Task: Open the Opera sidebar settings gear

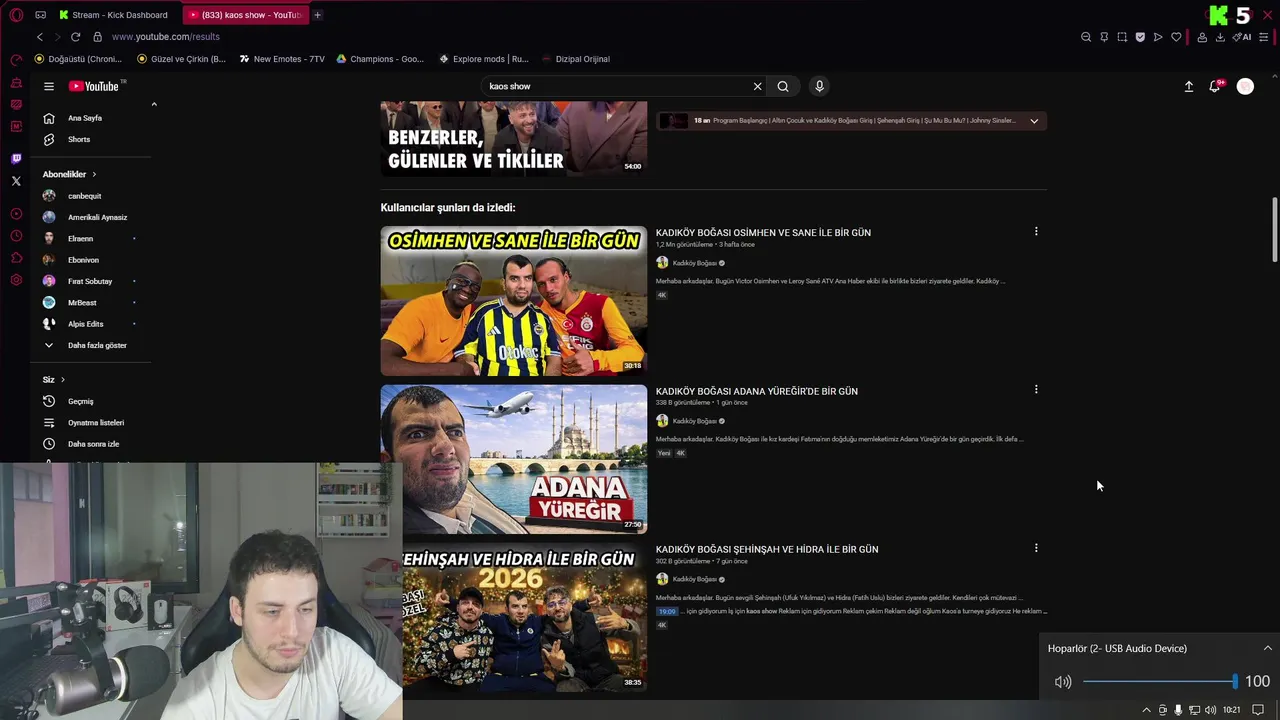Action: pyautogui.click(x=16, y=280)
